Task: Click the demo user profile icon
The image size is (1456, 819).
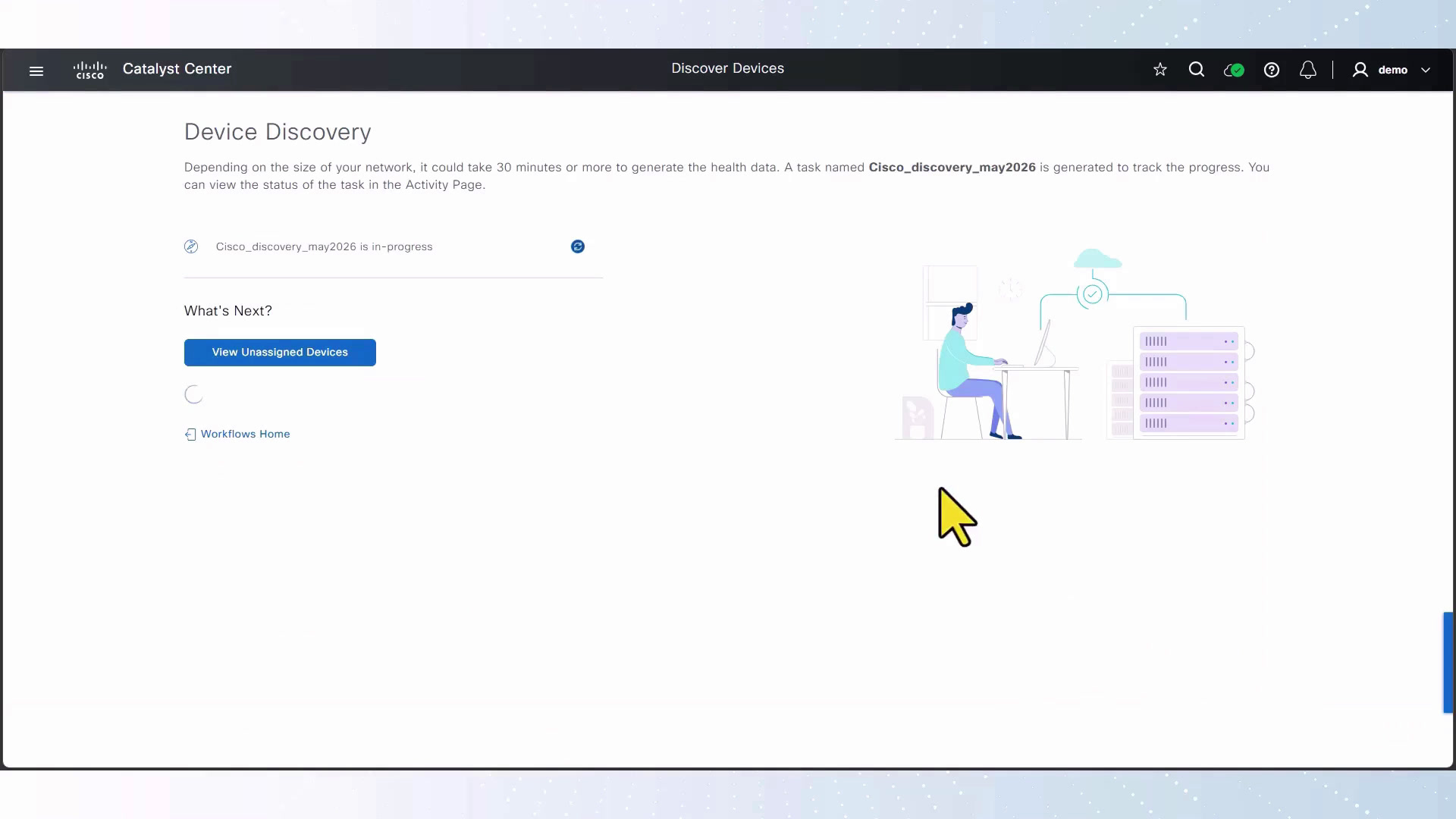Action: pos(1360,70)
